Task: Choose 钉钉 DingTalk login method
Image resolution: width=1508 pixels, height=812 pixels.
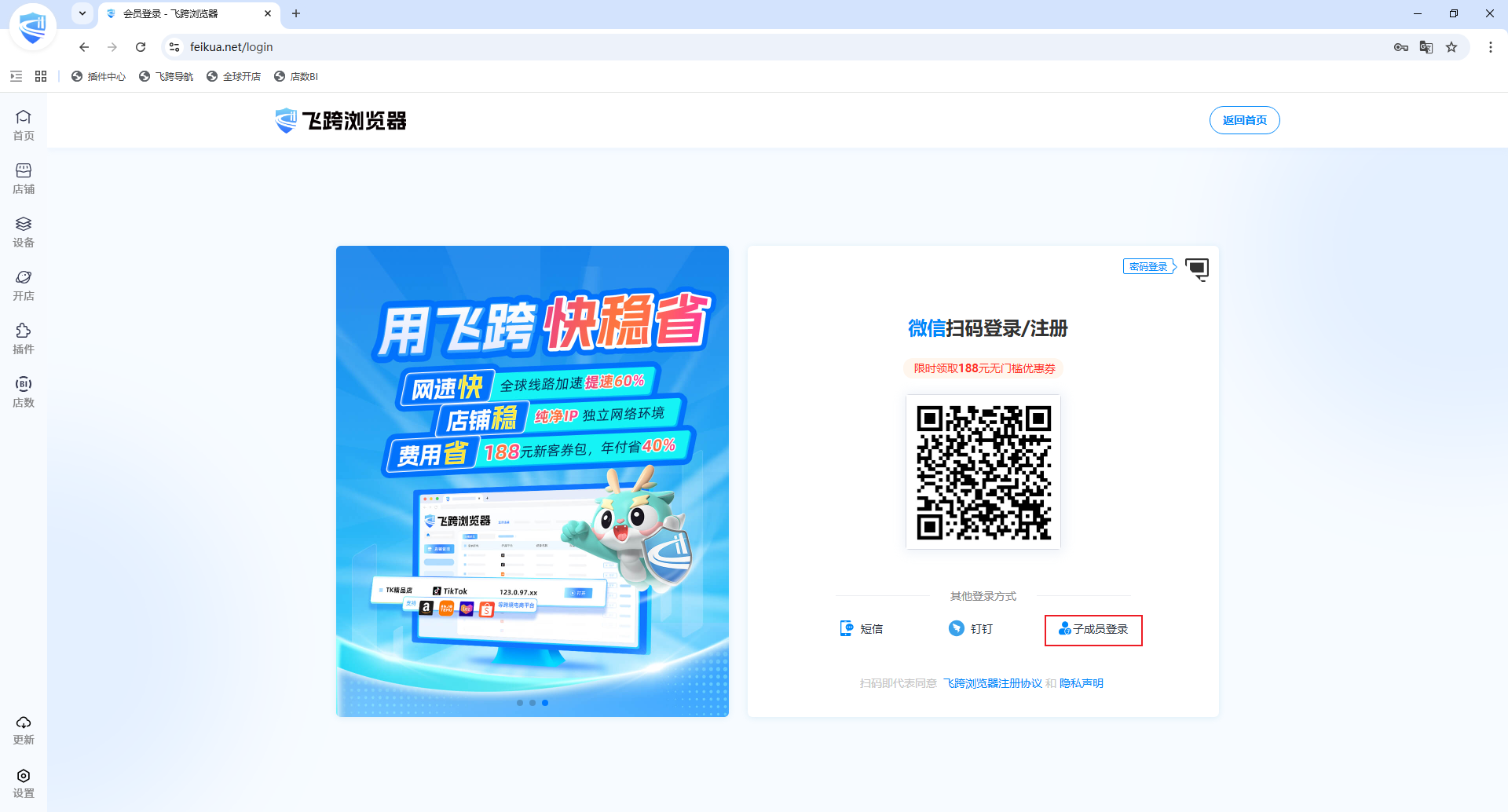Action: (x=971, y=629)
